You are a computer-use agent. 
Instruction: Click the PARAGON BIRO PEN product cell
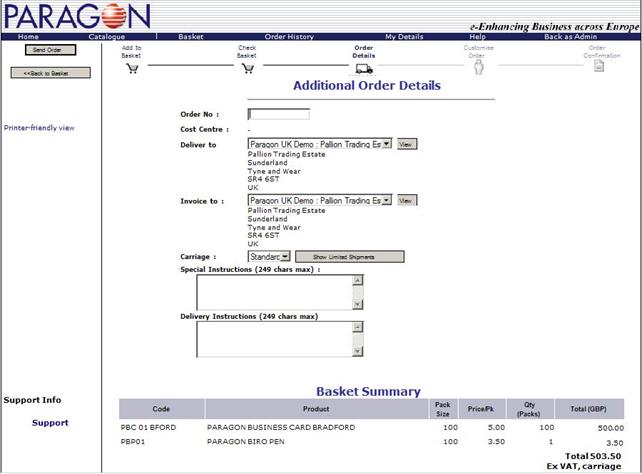[x=246, y=442]
